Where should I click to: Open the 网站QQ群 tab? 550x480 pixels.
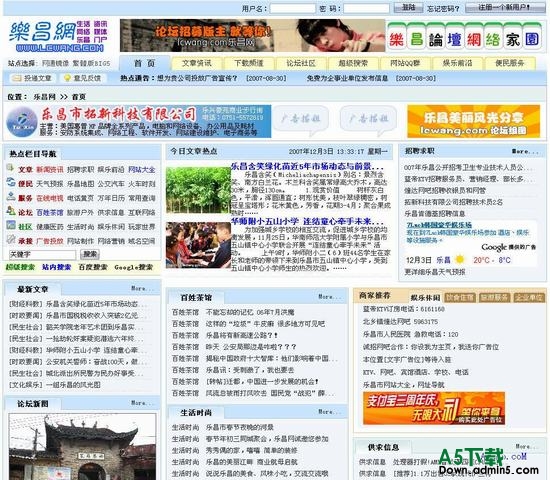click(x=405, y=63)
